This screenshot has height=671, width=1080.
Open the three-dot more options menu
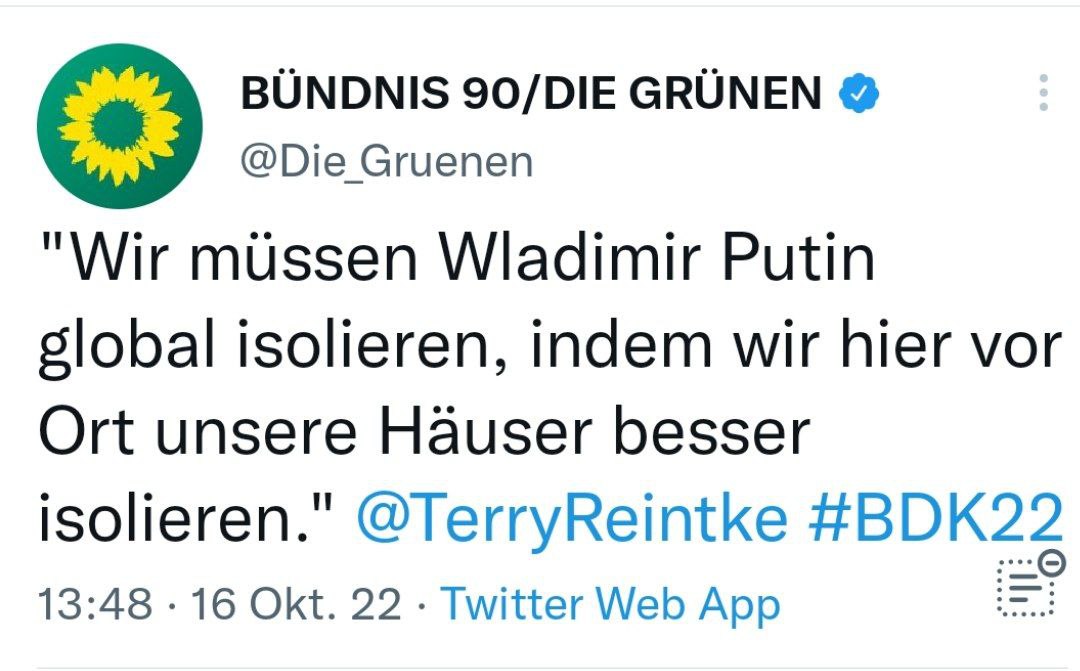coord(1043,93)
